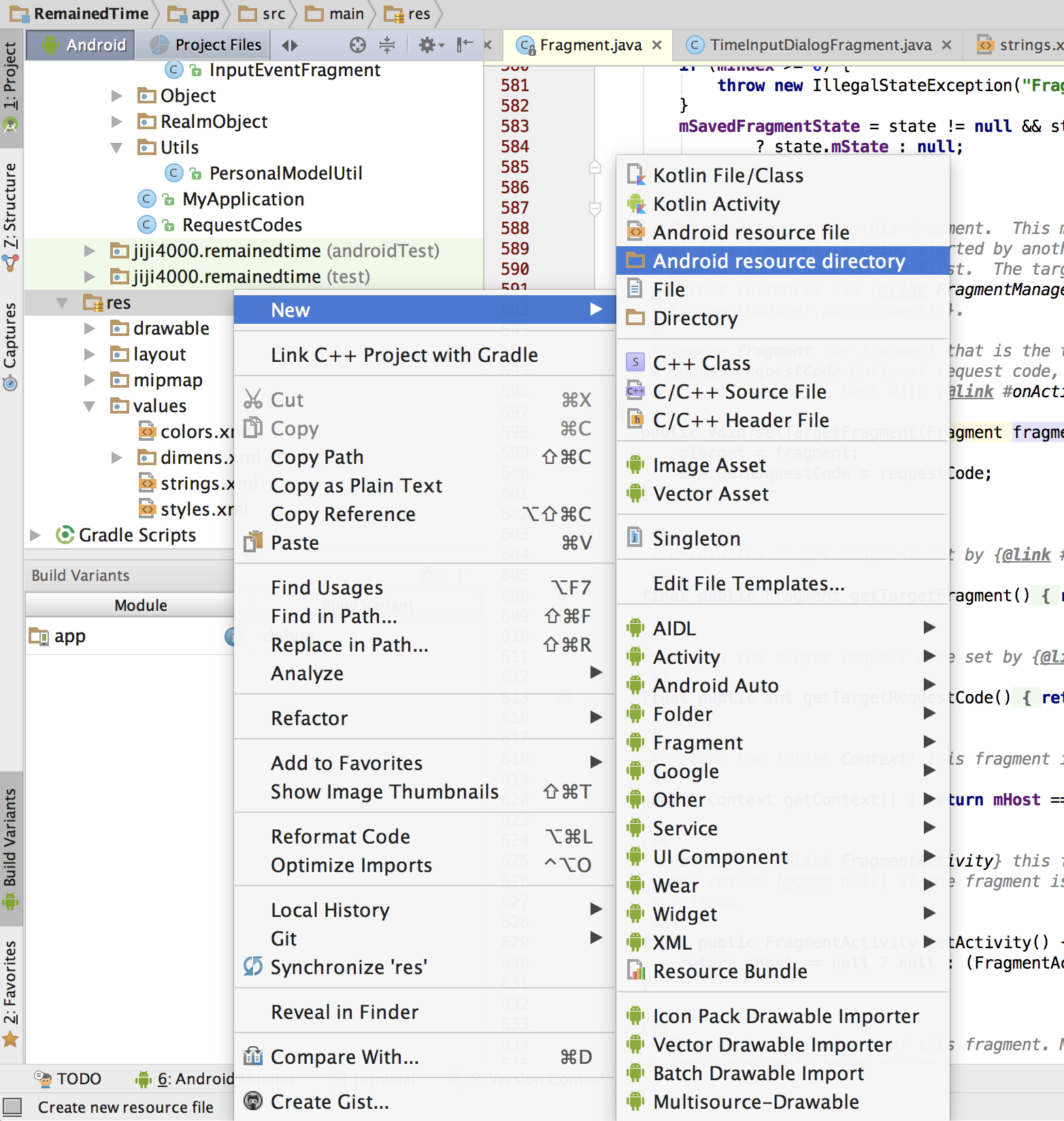Select Icon Pack Drawable Importer
The width and height of the screenshot is (1064, 1121).
pos(782,1016)
